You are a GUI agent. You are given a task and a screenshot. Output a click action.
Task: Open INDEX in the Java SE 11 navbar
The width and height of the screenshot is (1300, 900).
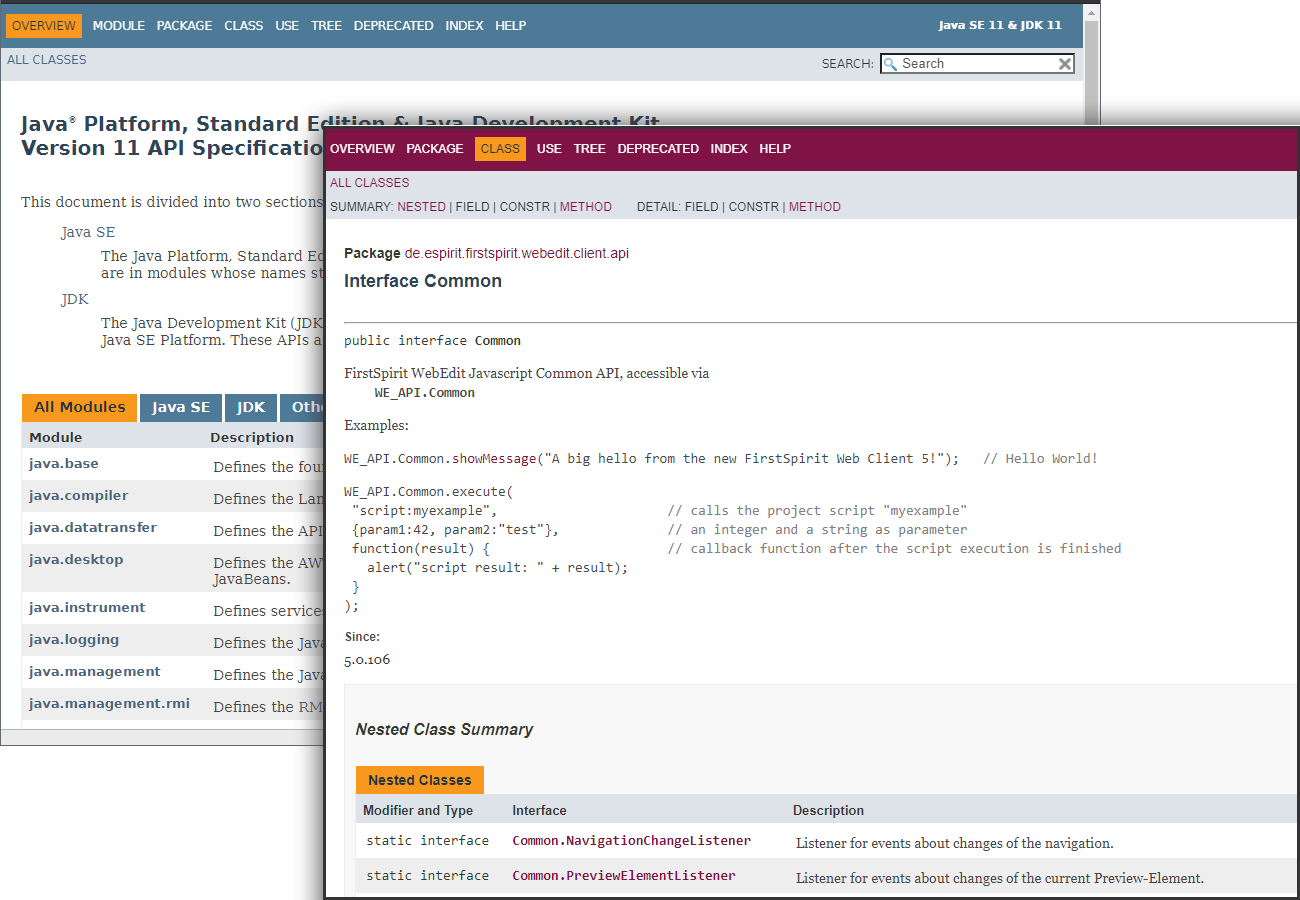coord(465,26)
